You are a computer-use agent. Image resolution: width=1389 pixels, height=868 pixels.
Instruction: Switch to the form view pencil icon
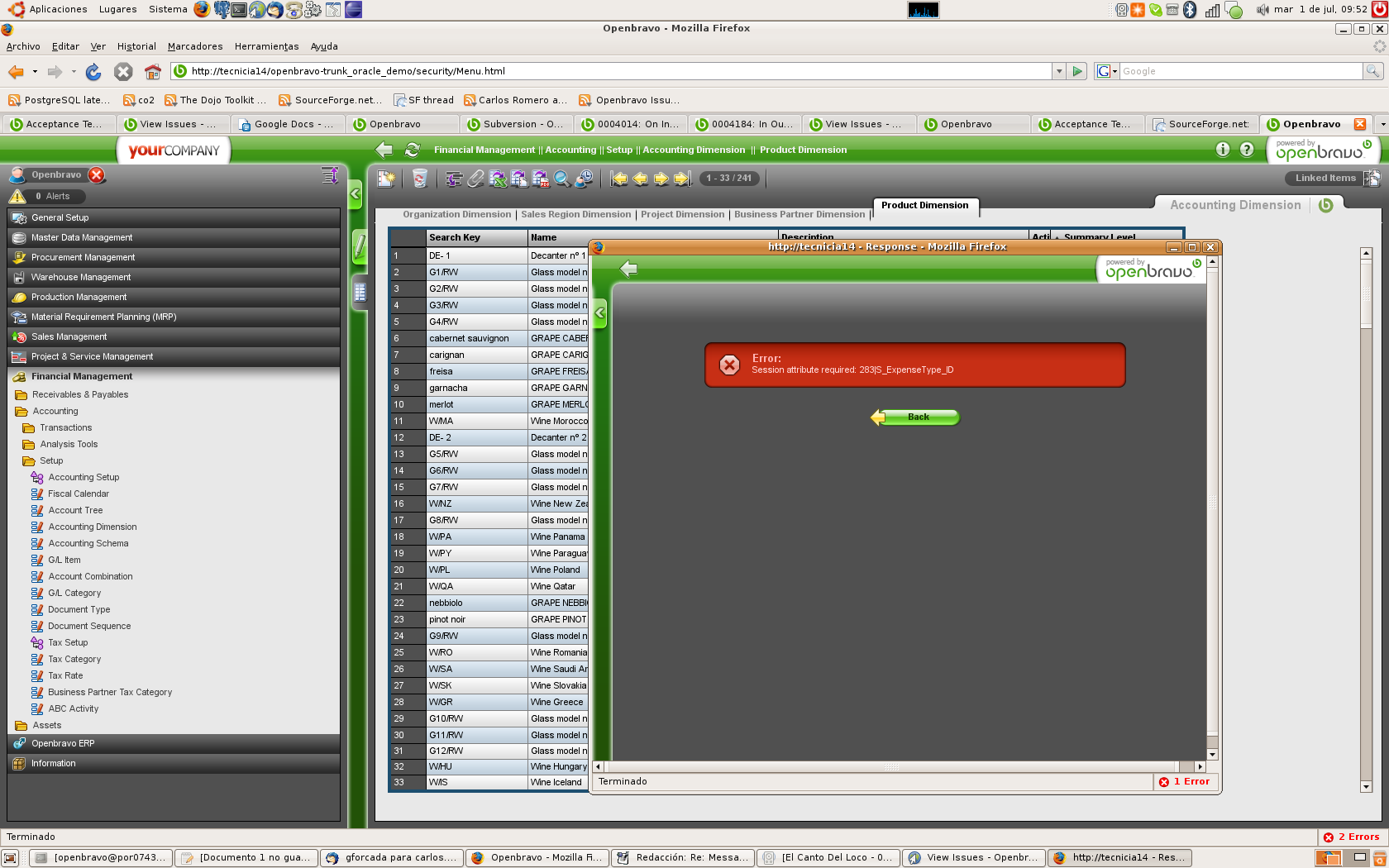pyautogui.click(x=360, y=246)
